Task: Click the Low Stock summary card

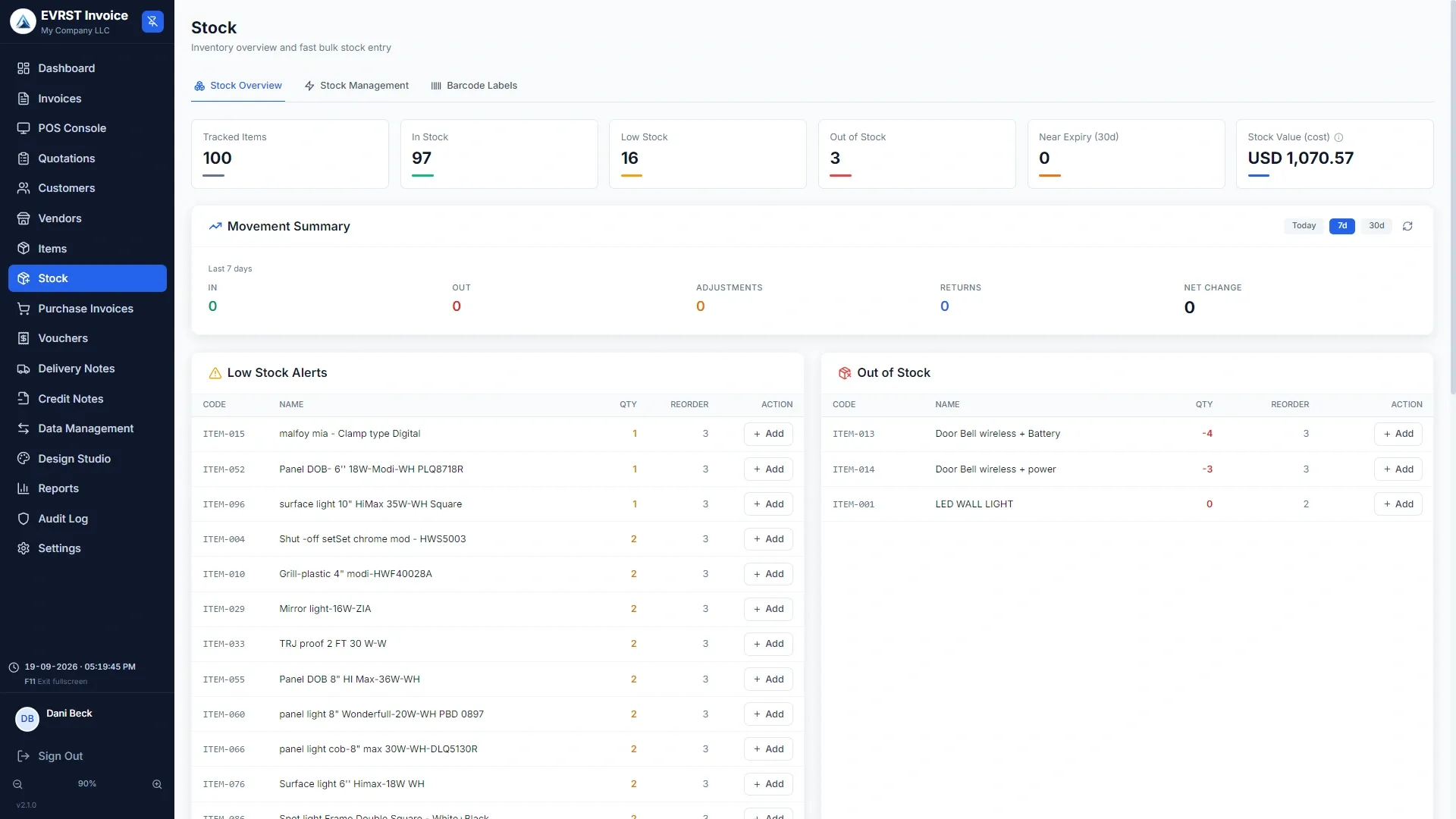Action: (708, 154)
